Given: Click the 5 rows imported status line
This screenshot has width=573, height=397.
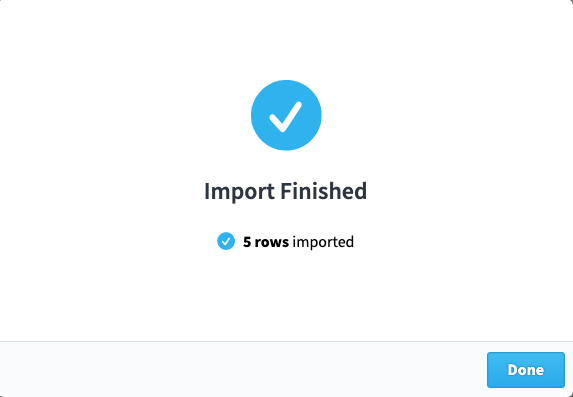Looking at the screenshot, I should [285, 242].
